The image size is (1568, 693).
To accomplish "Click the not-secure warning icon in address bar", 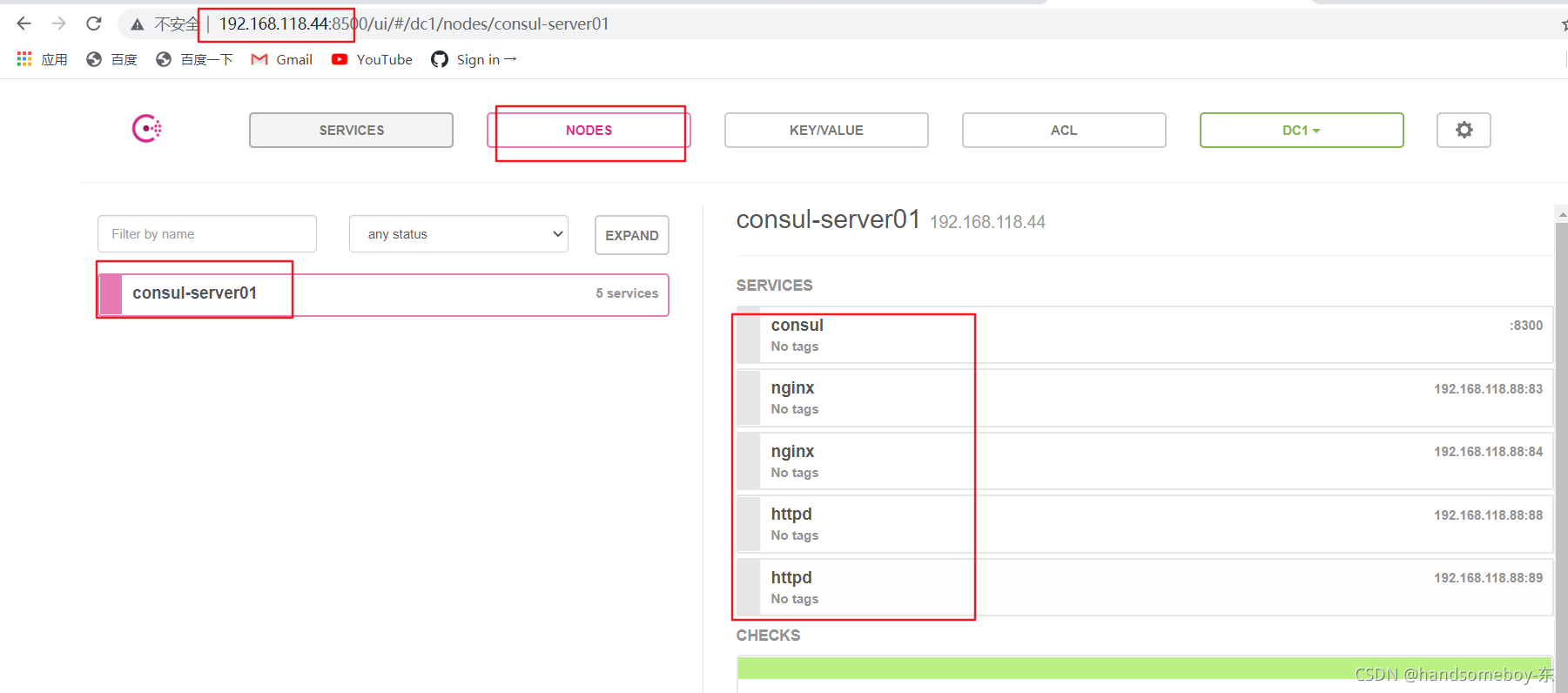I will click(x=137, y=24).
